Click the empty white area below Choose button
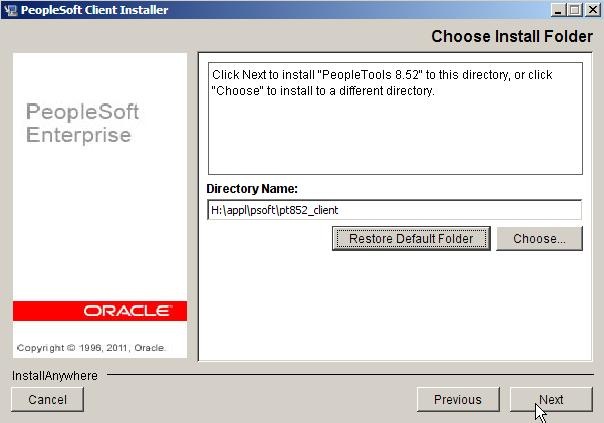Image resolution: width=604 pixels, height=423 pixels. 395,306
